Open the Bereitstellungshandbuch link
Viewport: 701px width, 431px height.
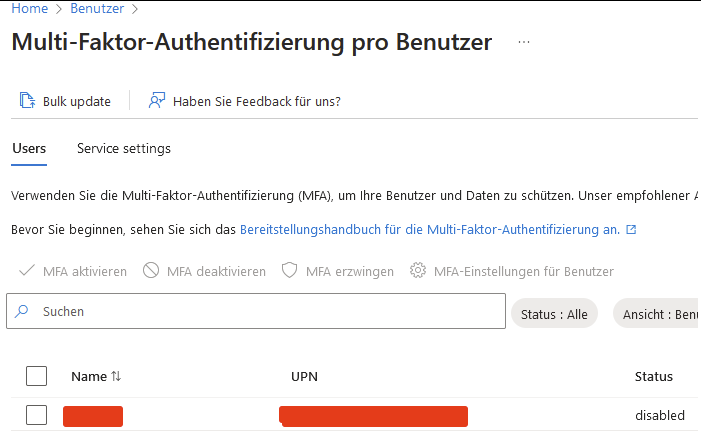[430, 229]
